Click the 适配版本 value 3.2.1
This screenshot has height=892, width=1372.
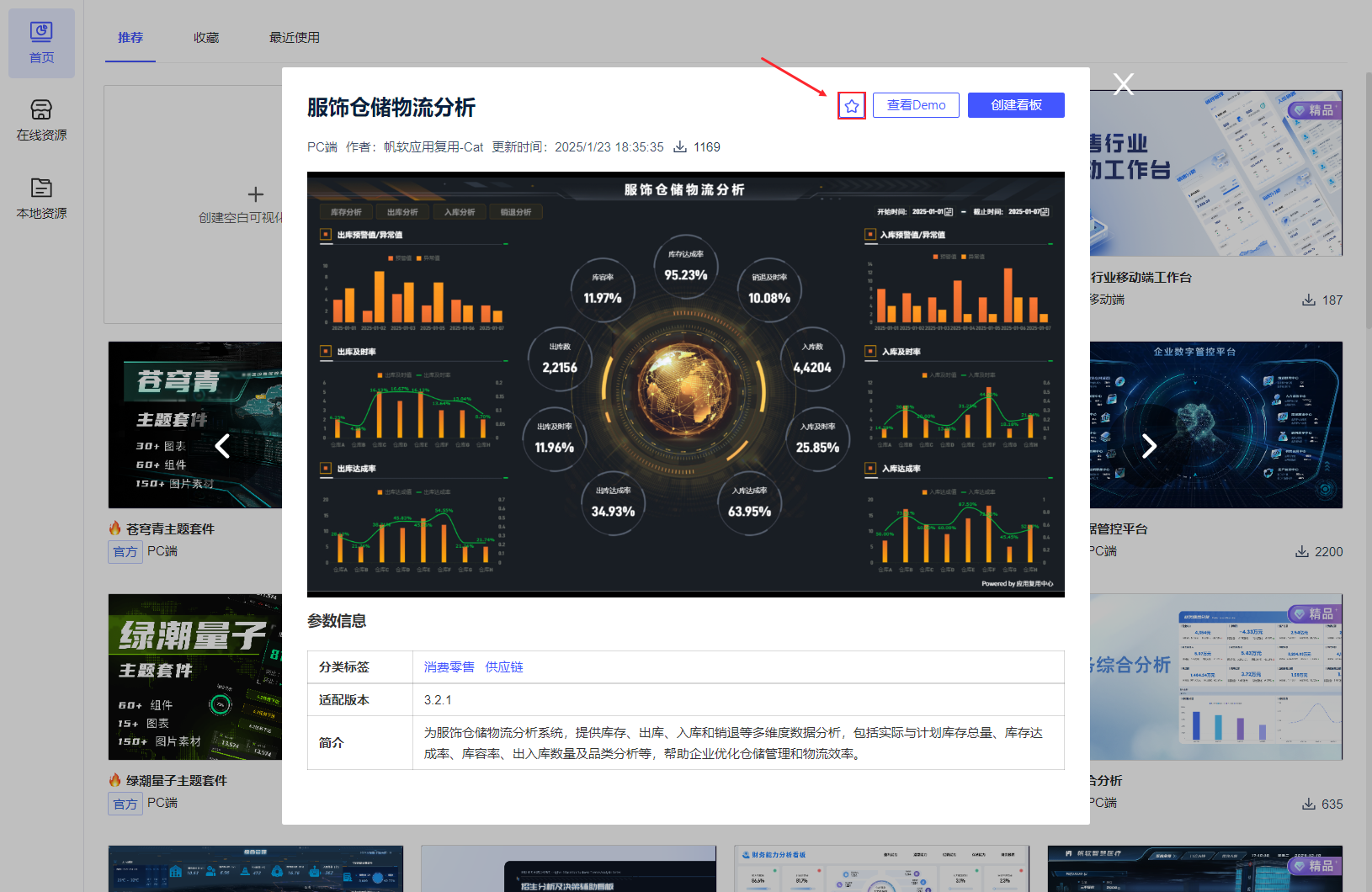(x=438, y=700)
